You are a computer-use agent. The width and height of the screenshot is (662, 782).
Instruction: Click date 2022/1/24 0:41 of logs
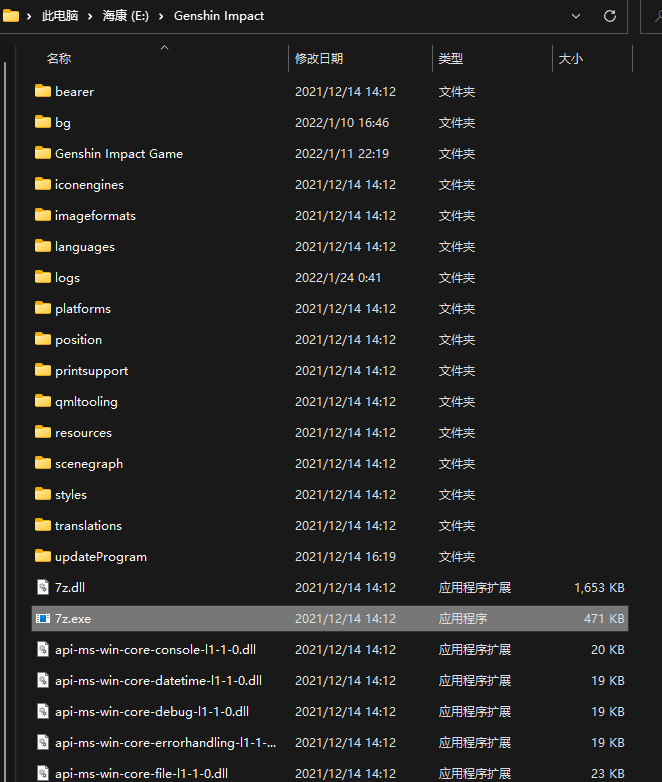(338, 277)
